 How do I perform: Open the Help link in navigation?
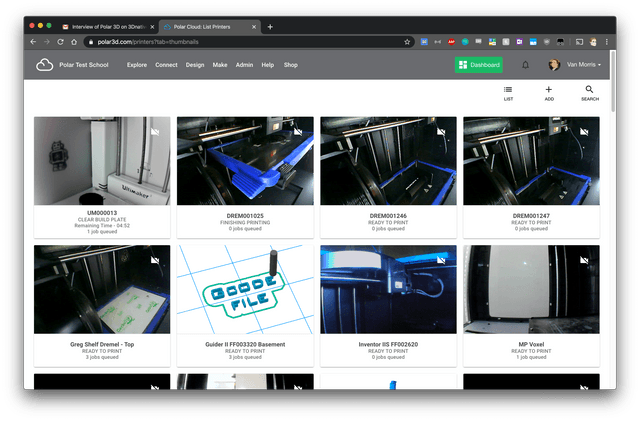click(268, 65)
